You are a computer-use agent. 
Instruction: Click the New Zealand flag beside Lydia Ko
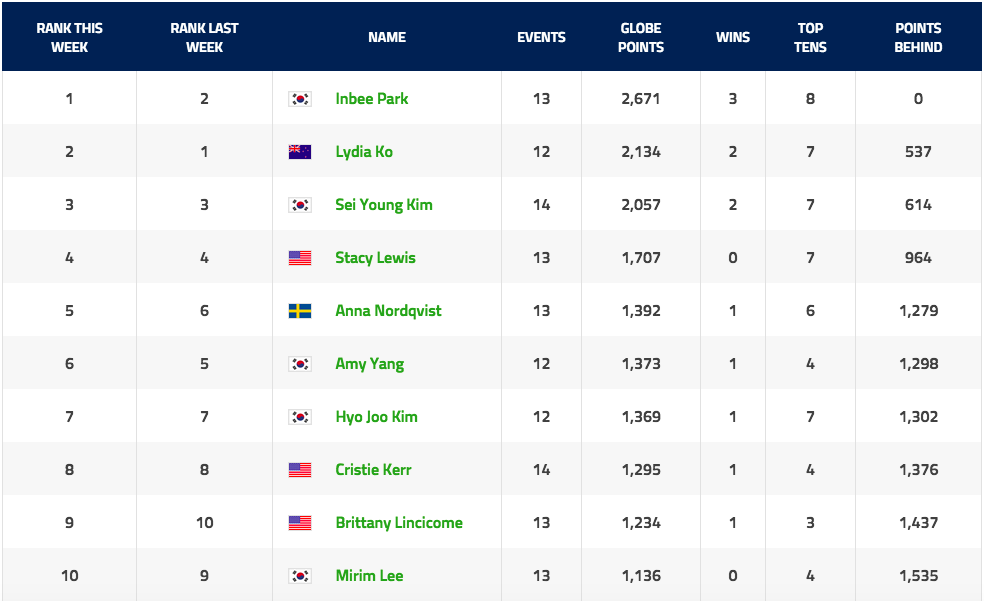(x=299, y=152)
